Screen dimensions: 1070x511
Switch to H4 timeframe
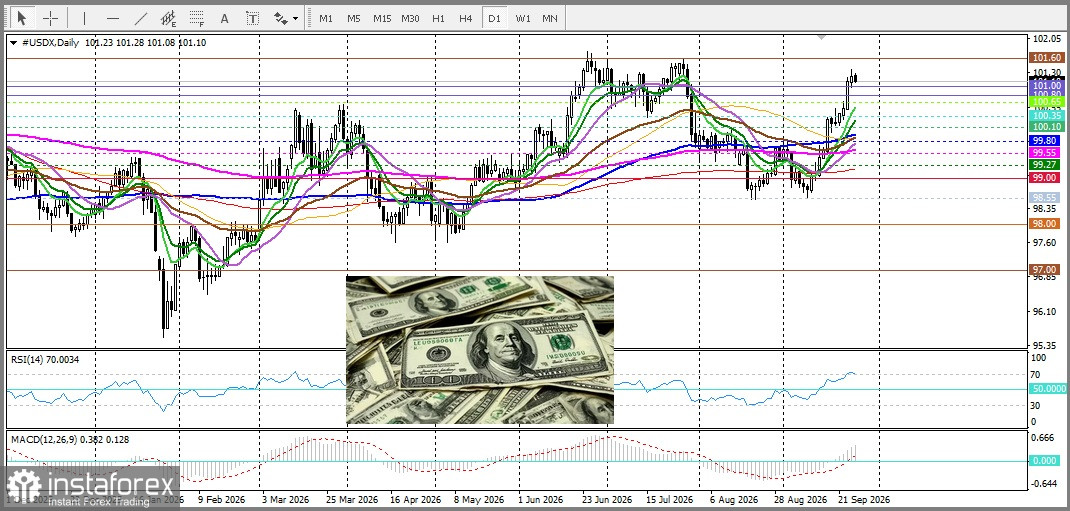pos(465,18)
